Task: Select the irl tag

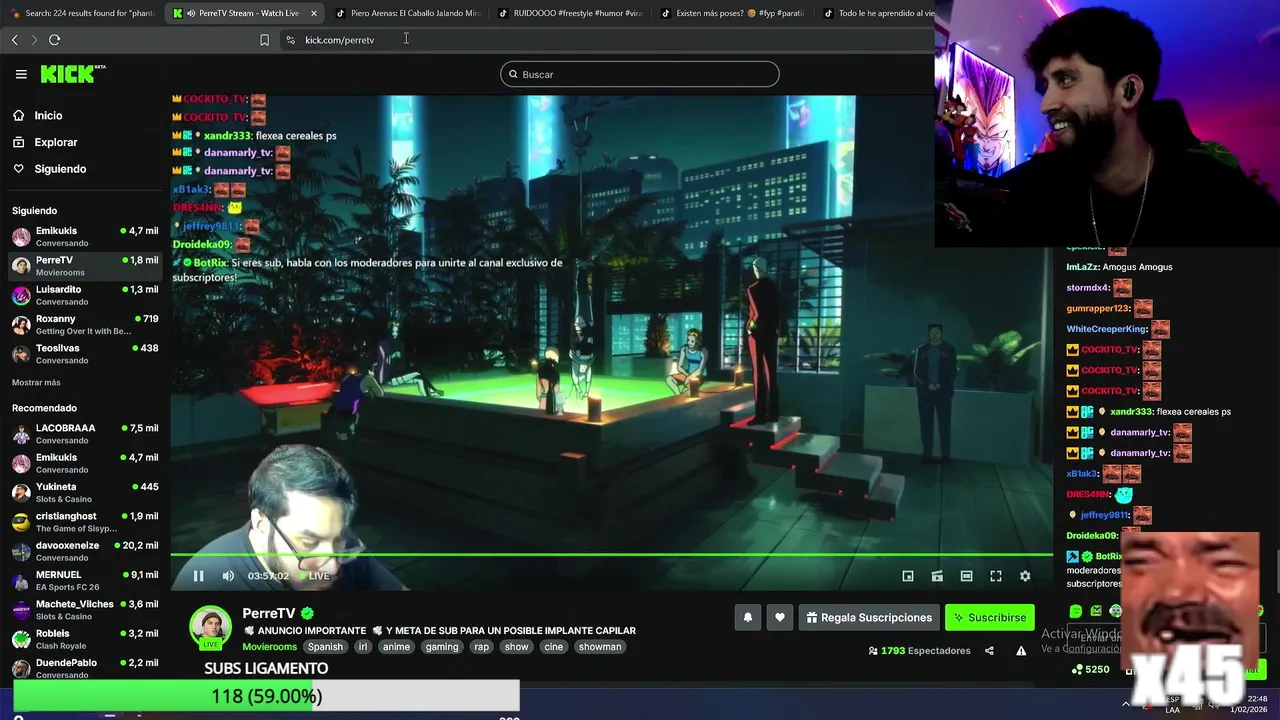Action: [x=363, y=647]
